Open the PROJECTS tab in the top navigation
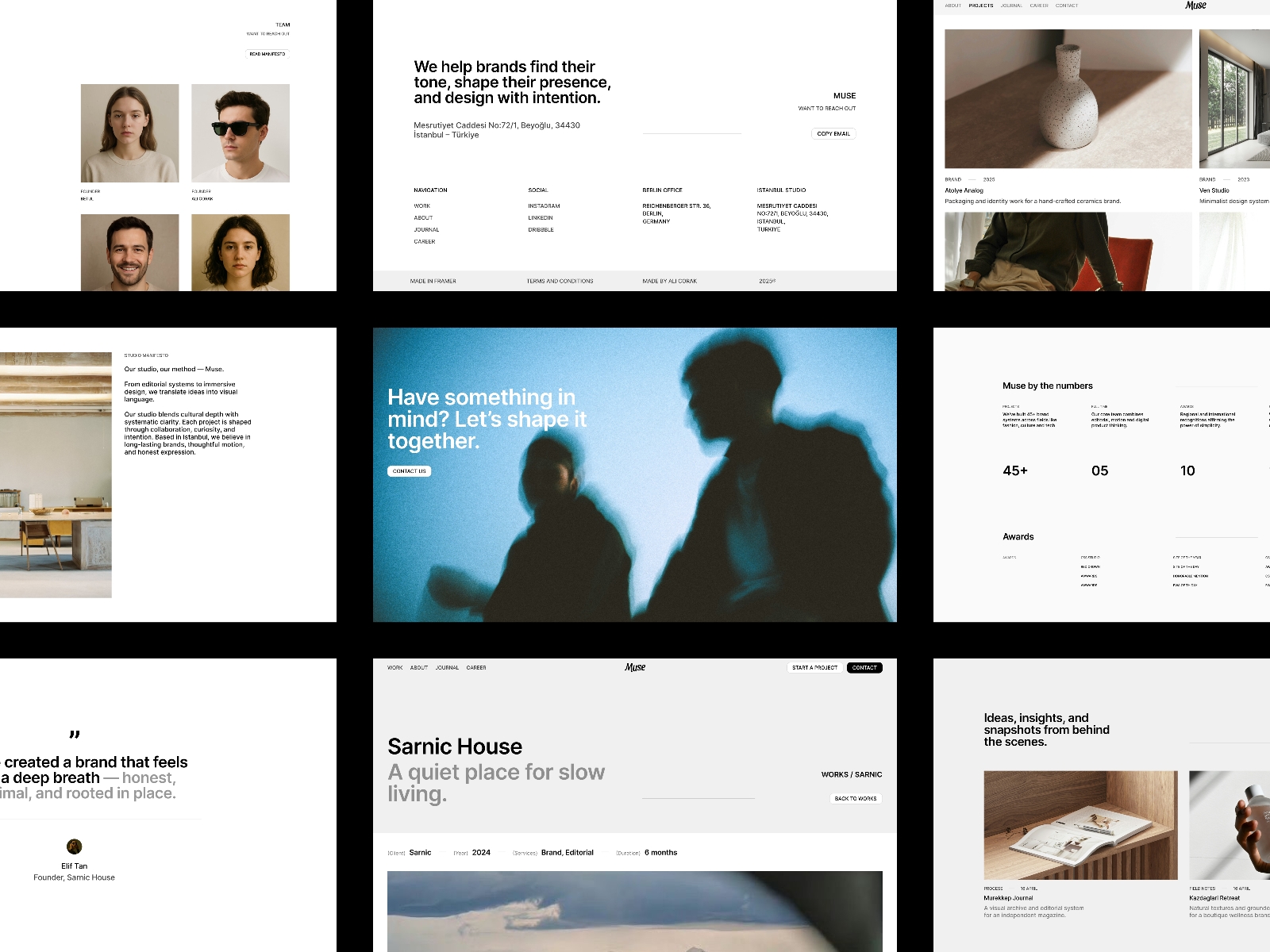 [x=981, y=6]
